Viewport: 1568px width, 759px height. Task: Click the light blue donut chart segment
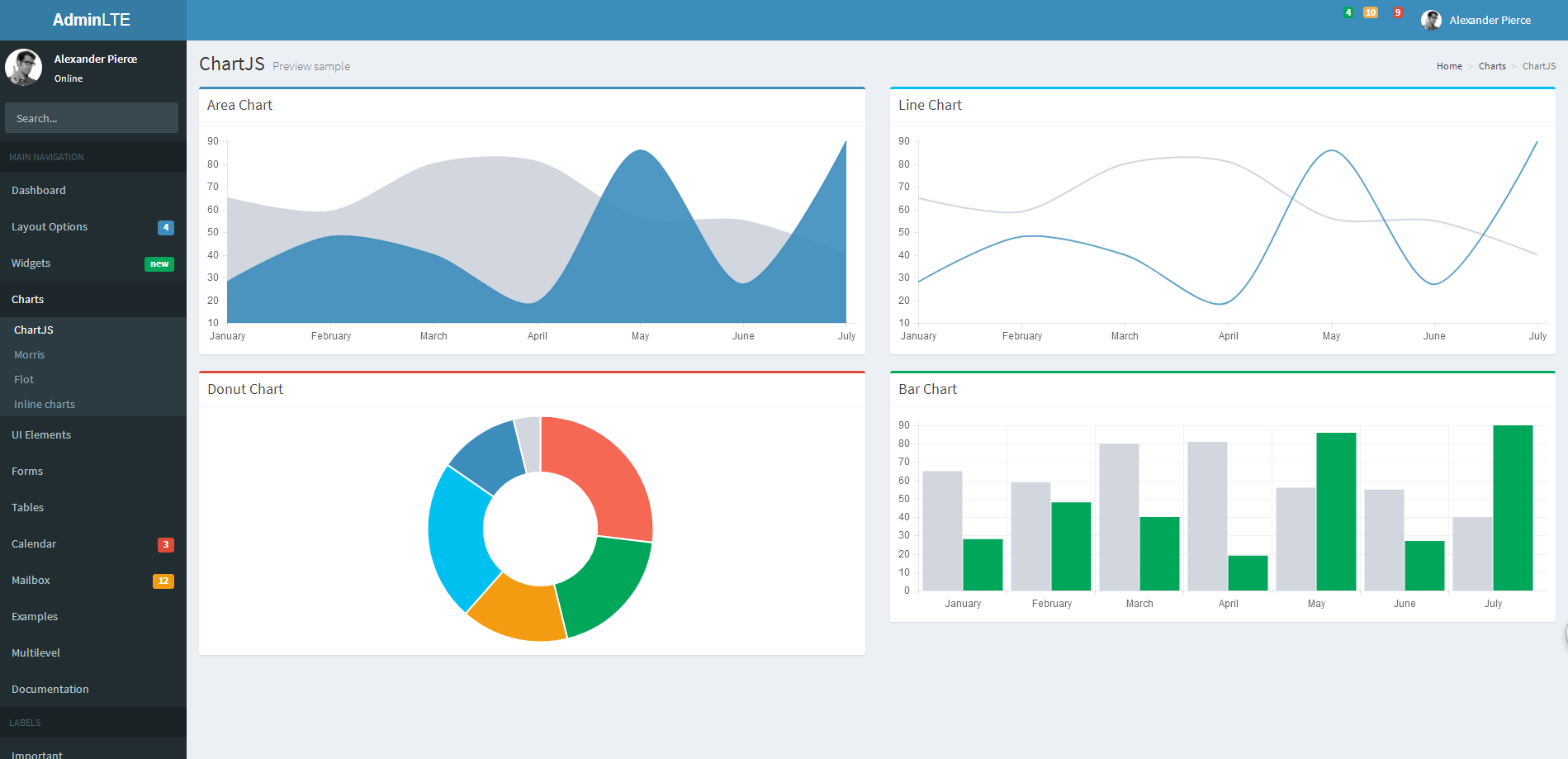click(457, 537)
